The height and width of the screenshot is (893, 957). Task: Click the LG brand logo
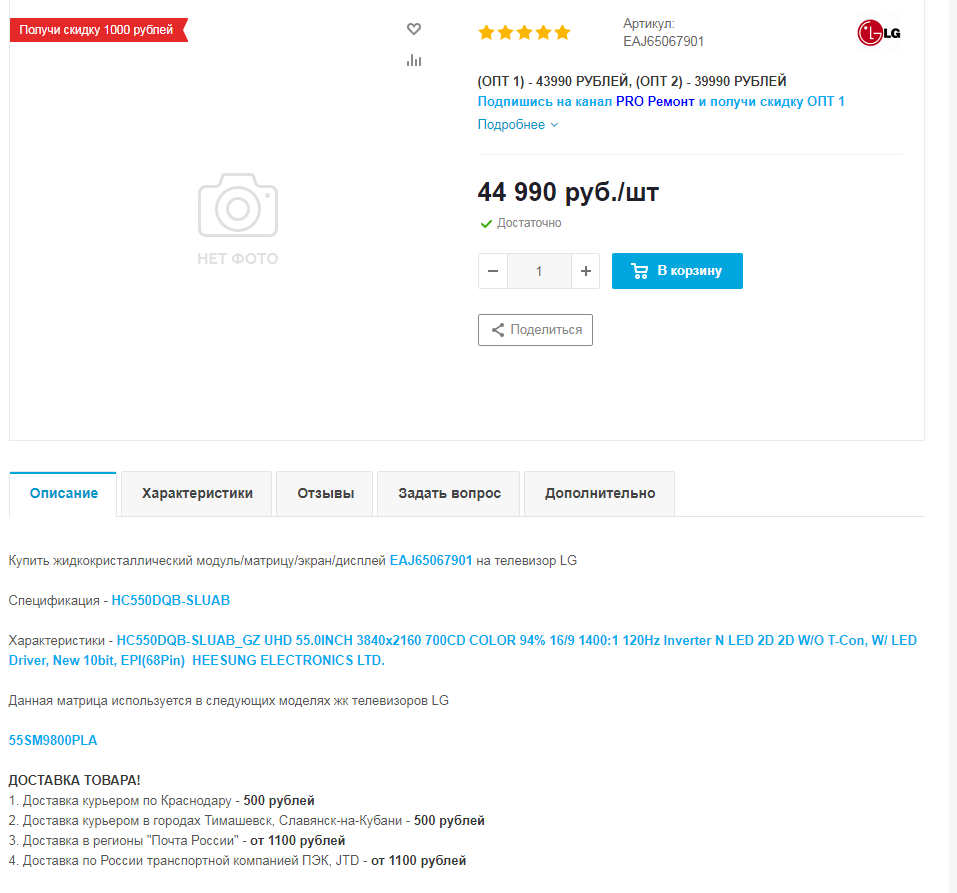pyautogui.click(x=879, y=33)
